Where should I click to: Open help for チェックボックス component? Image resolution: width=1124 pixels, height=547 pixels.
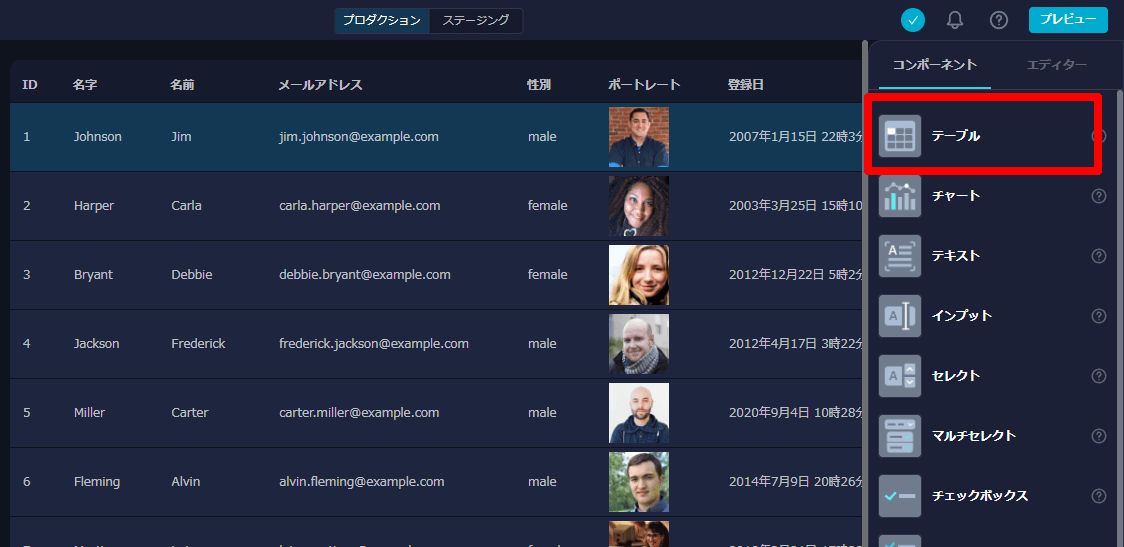(1098, 496)
